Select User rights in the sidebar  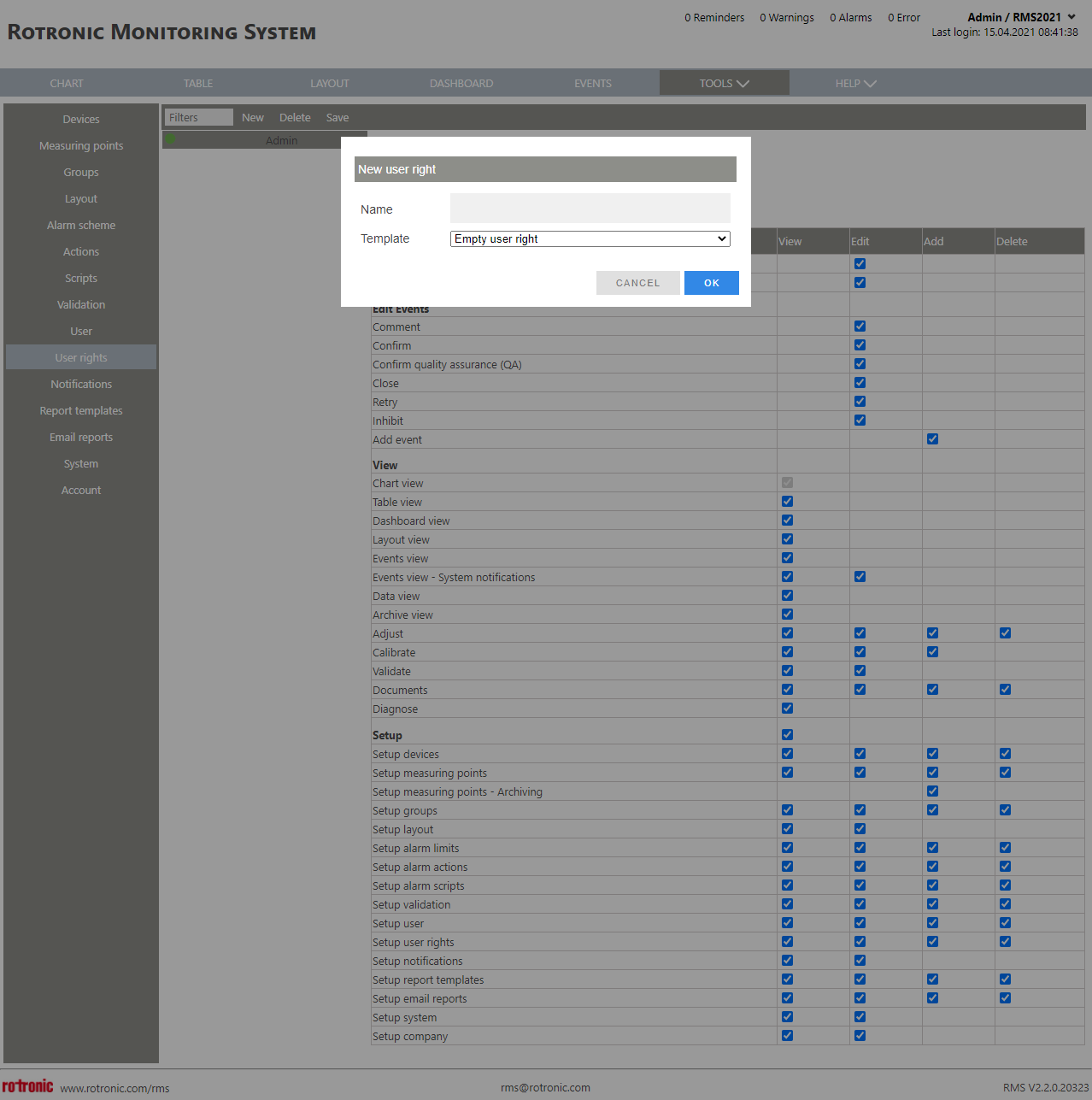(81, 357)
